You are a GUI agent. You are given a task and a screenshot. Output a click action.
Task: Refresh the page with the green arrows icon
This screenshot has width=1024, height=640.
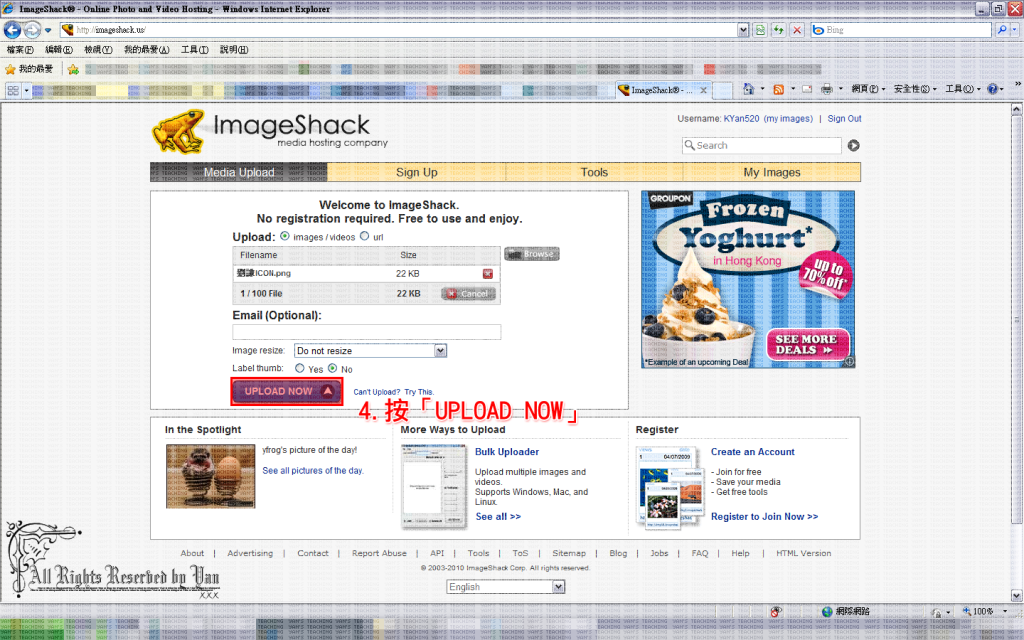click(778, 30)
